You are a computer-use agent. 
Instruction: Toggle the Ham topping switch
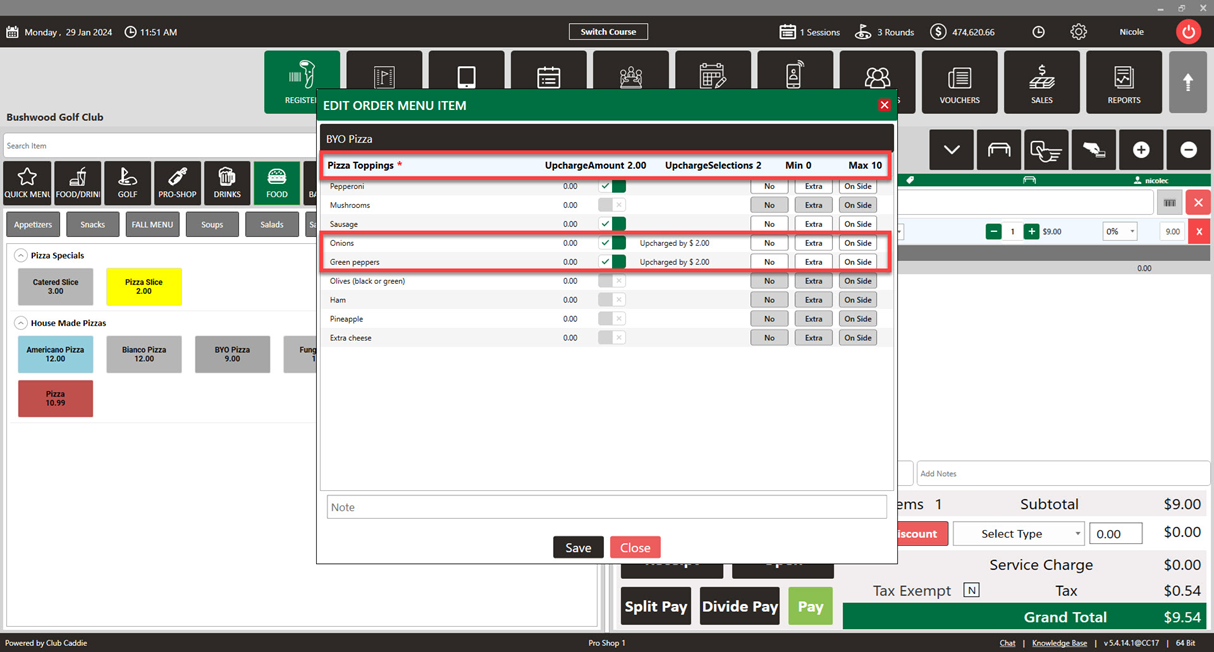(x=612, y=300)
